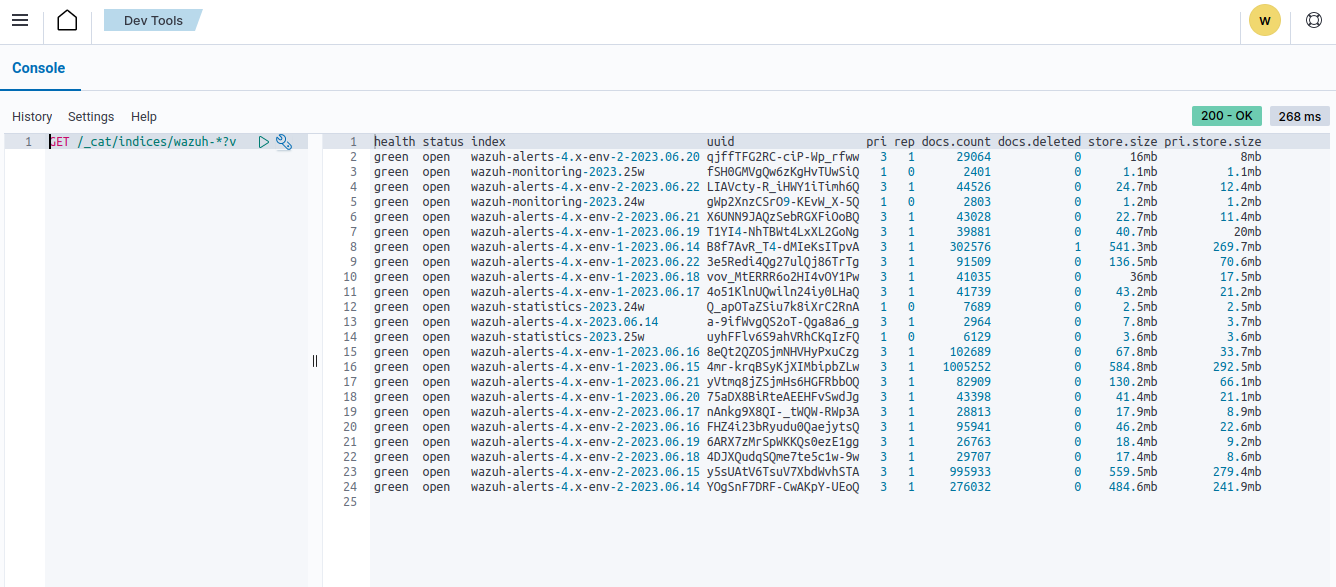Click in the GET /_cat/indices request line
This screenshot has width=1336, height=587.
click(x=143, y=142)
